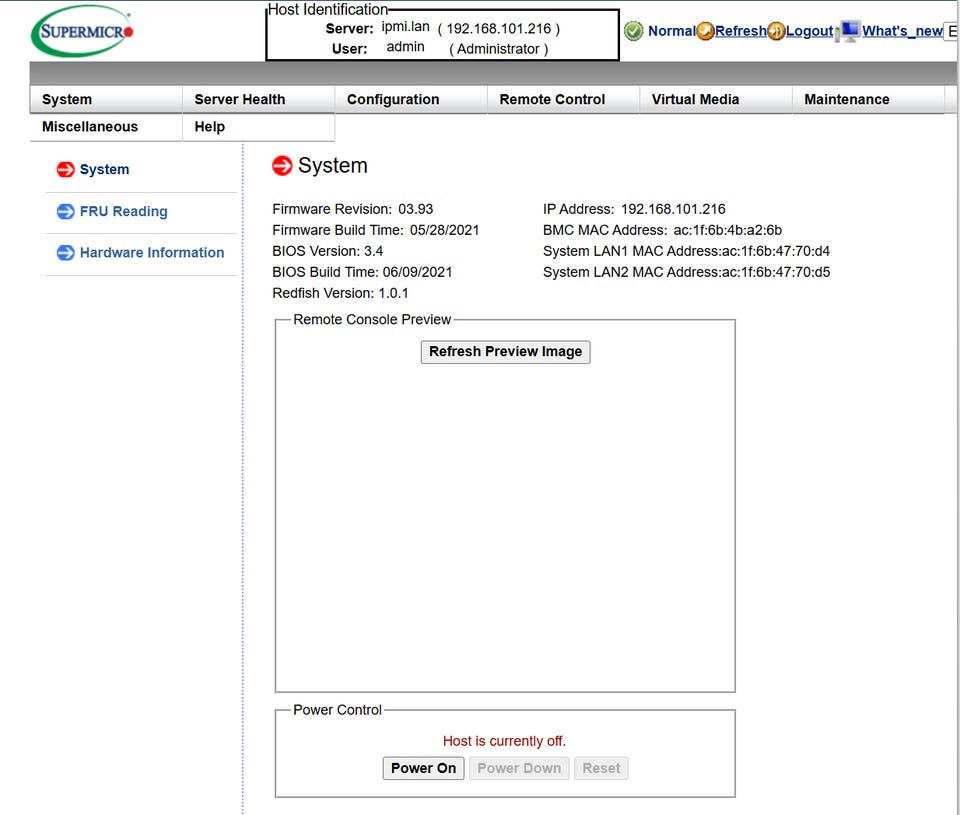Click the What's new monitor icon
960x815 pixels.
tap(849, 31)
